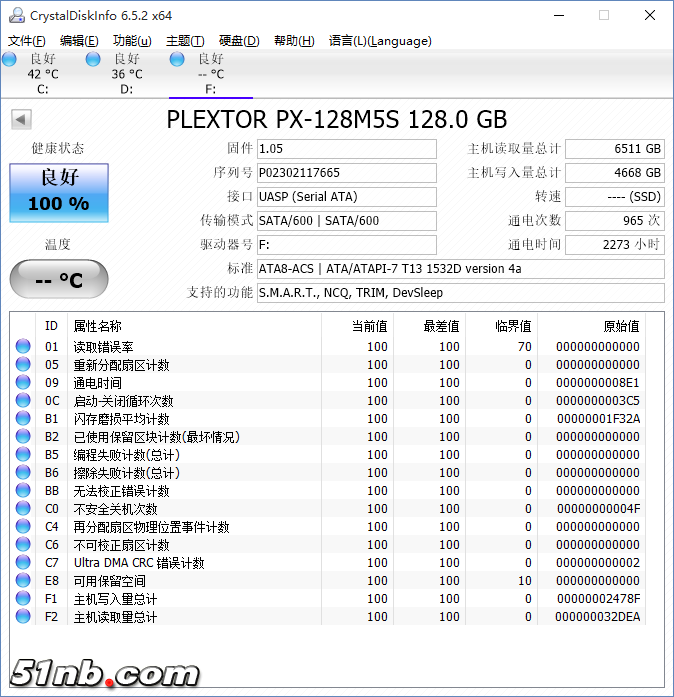Open the 帮助(H) menu
This screenshot has height=697, width=674.
click(x=294, y=41)
